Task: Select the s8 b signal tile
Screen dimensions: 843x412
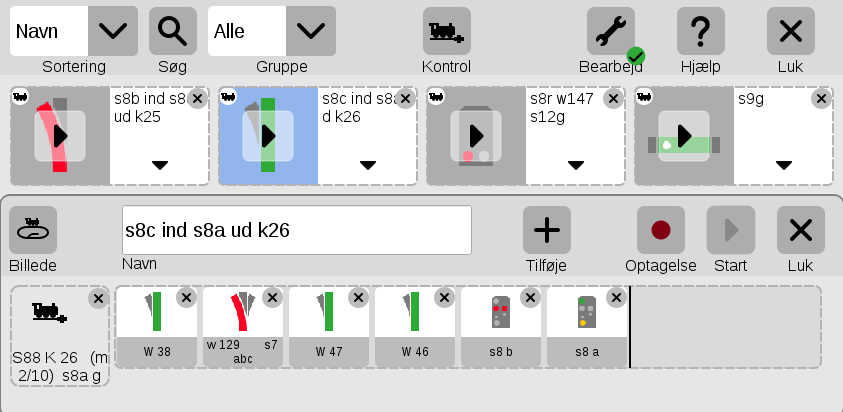Action: (501, 327)
